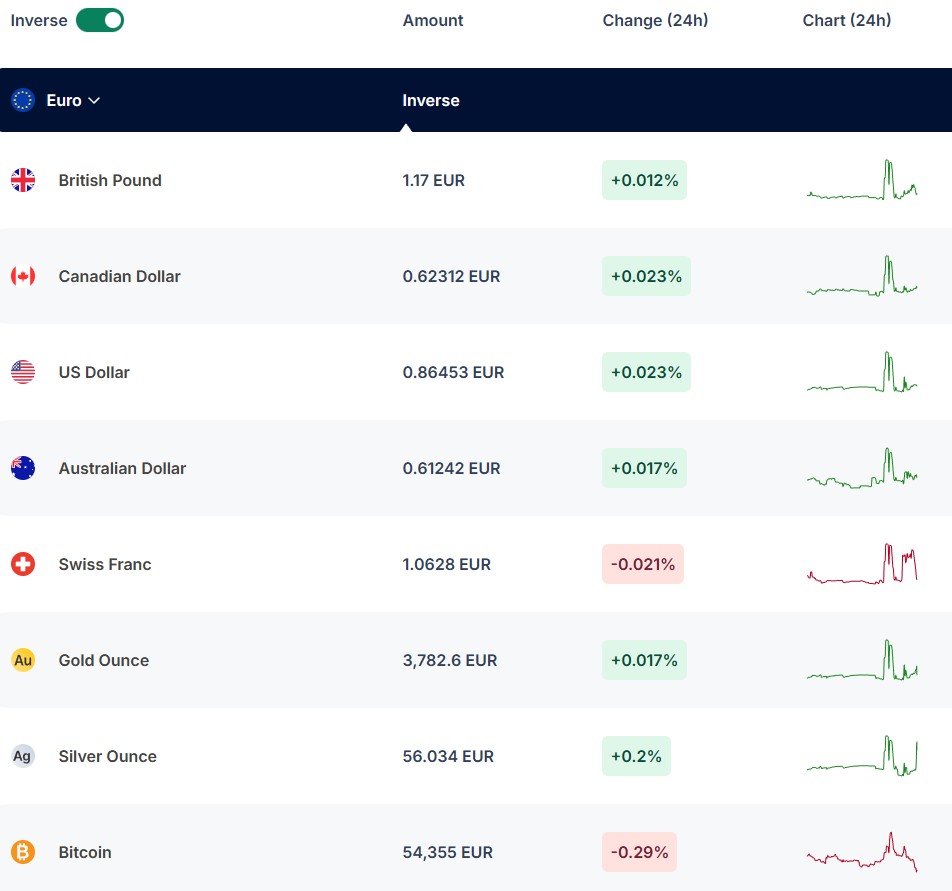
Task: Click the US Dollar flag icon
Action: 23,372
